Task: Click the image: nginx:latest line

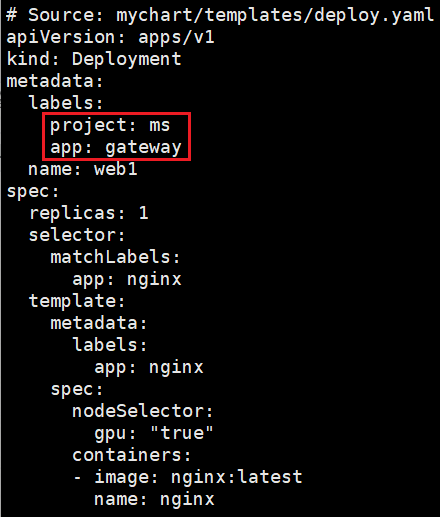Action: (x=188, y=477)
